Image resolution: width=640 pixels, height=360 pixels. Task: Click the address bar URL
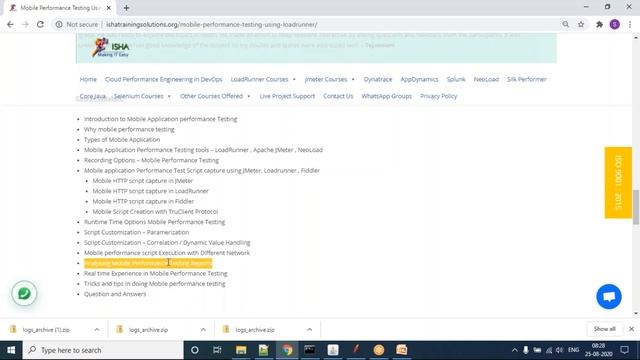tap(211, 24)
